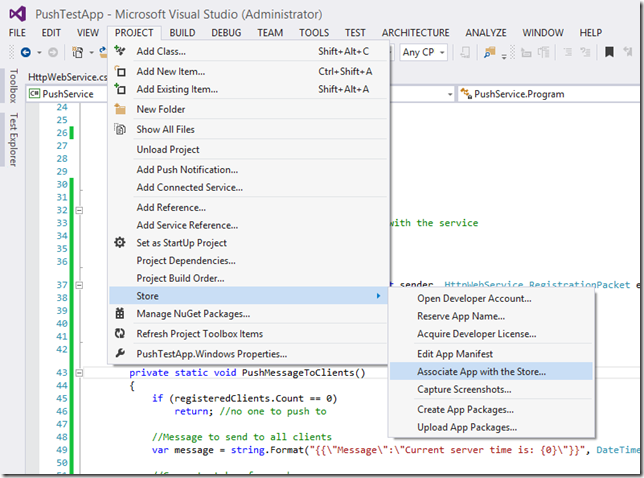Click the comment out lines toolbar icon
This screenshot has width=644, height=478.
tap(568, 52)
